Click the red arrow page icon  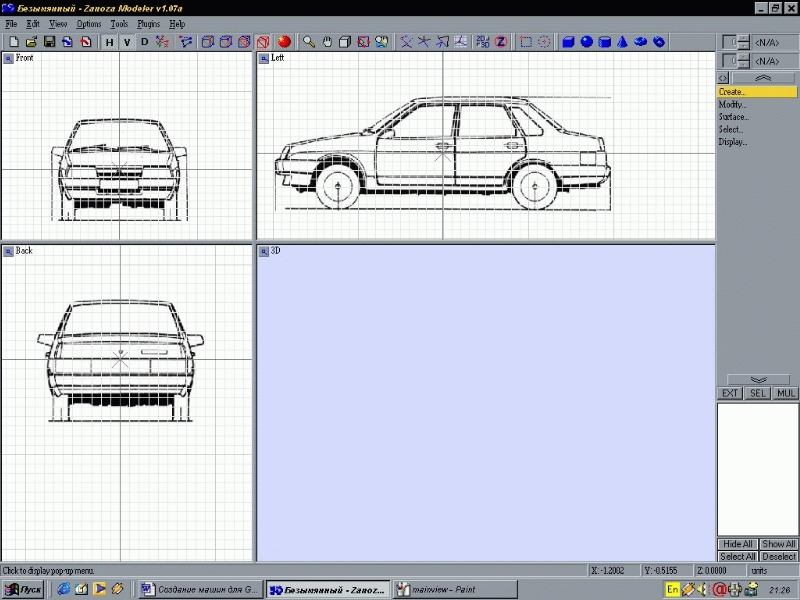85,42
